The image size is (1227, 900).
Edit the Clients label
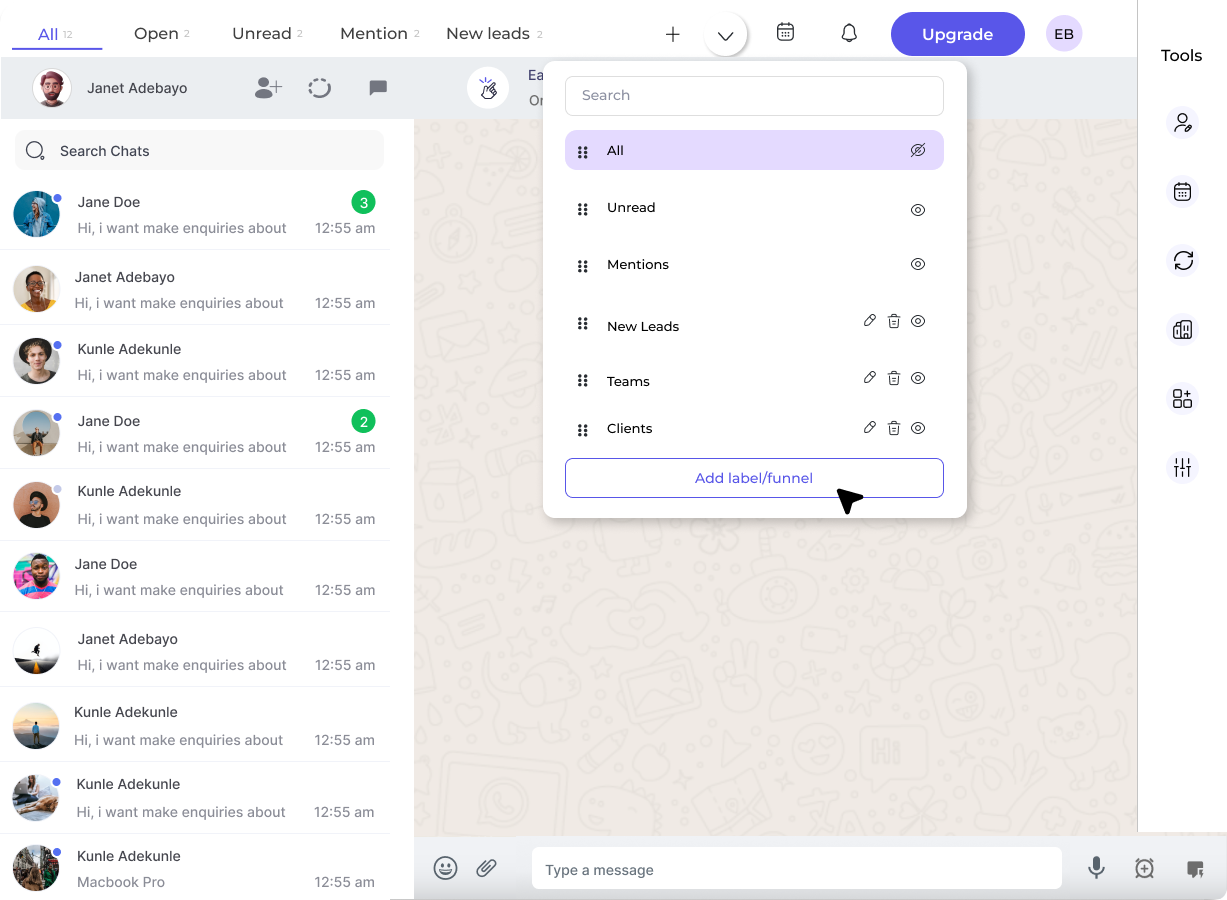(870, 428)
